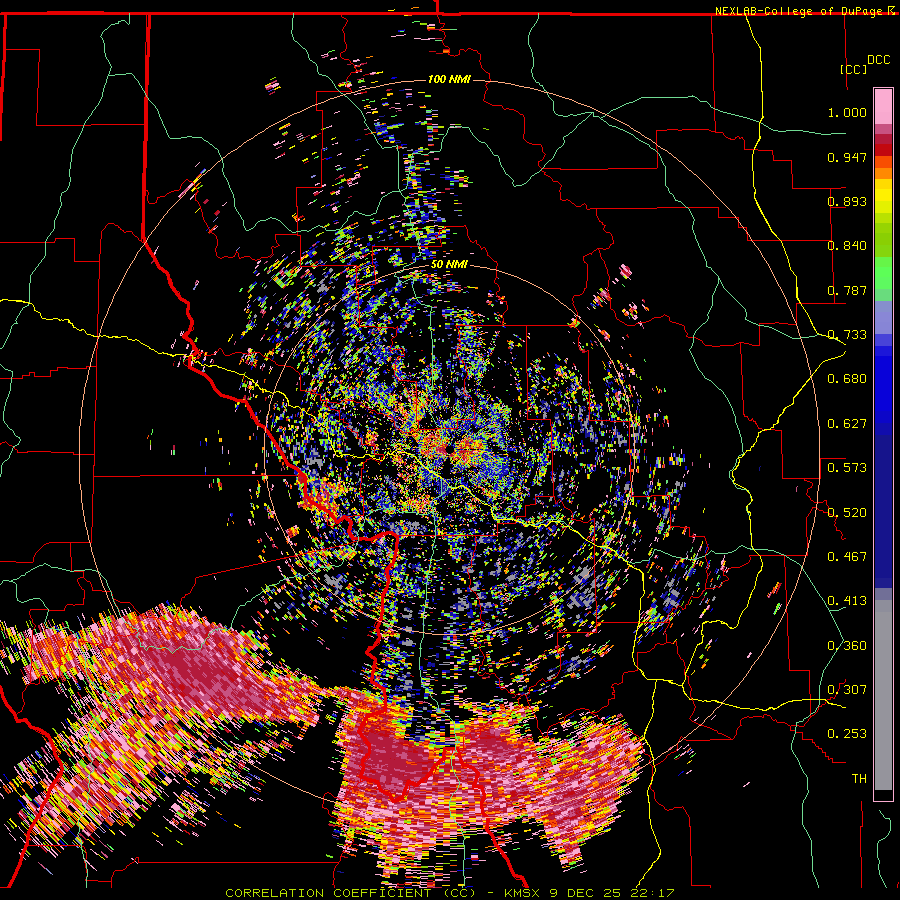Click the 0.253 legend value

pyautogui.click(x=847, y=734)
